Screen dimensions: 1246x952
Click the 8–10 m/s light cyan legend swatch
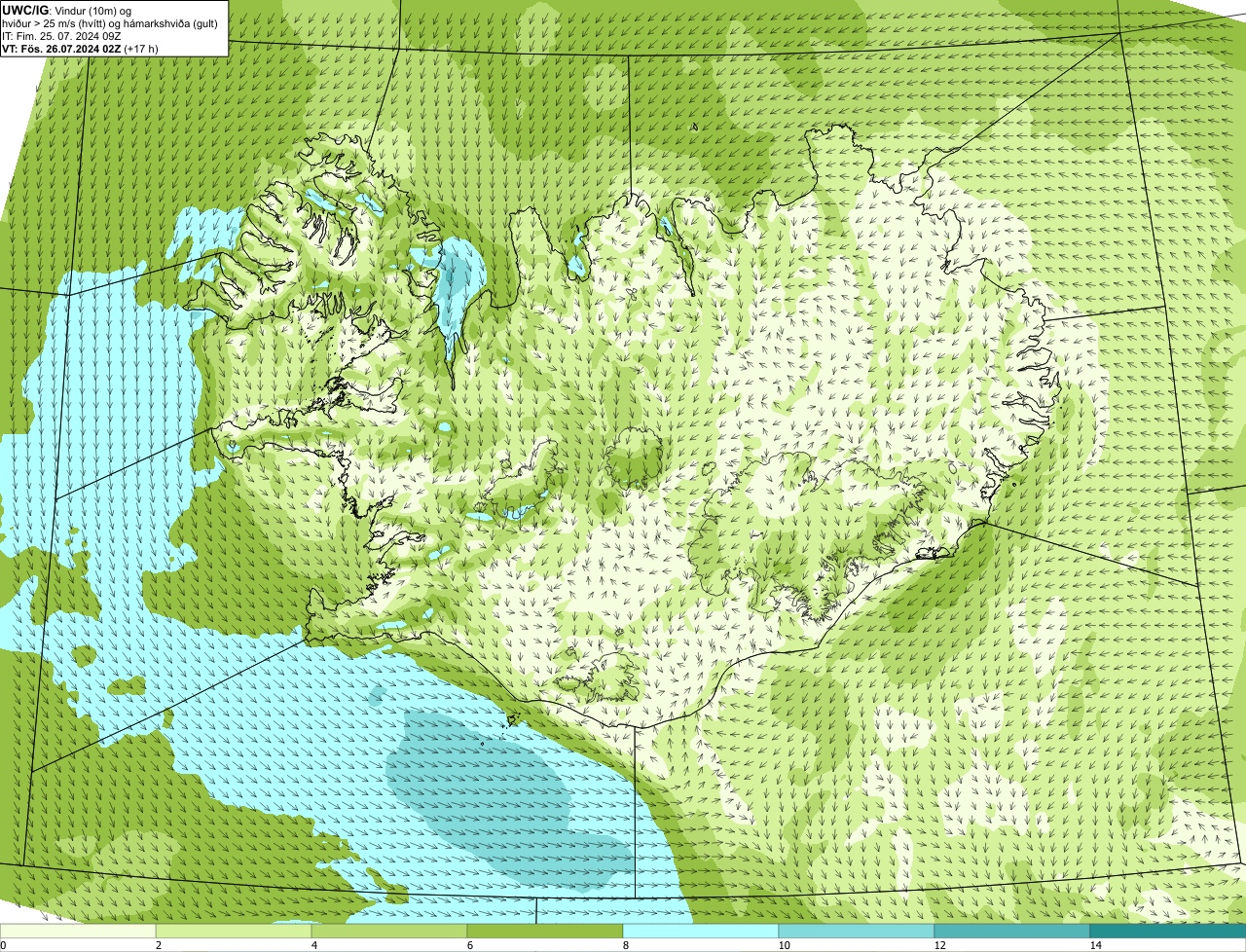click(701, 931)
